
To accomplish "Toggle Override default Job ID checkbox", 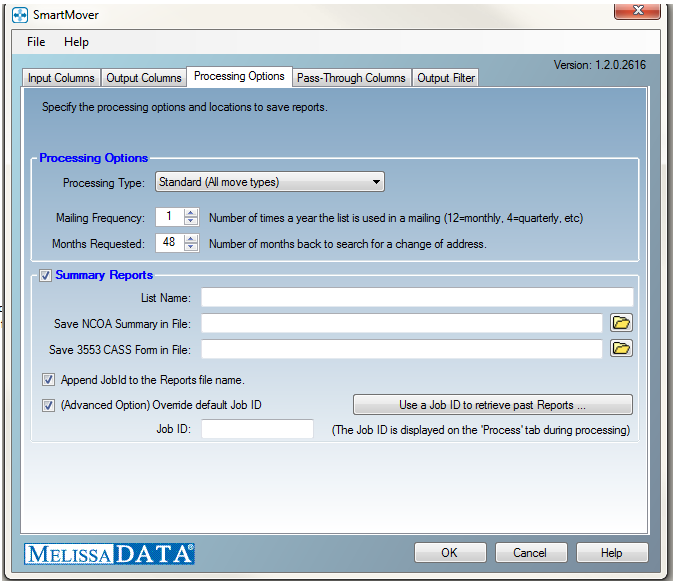I will (48, 405).
